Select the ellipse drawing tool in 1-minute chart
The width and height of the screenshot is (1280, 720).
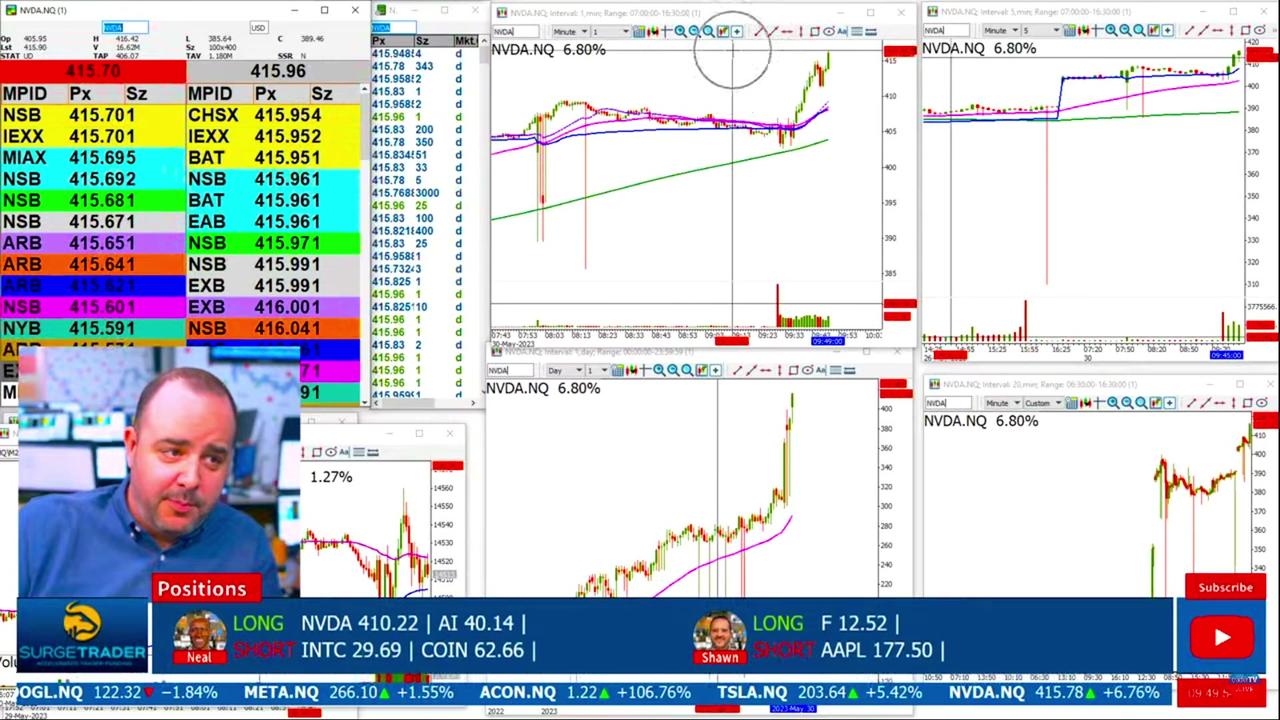point(828,32)
